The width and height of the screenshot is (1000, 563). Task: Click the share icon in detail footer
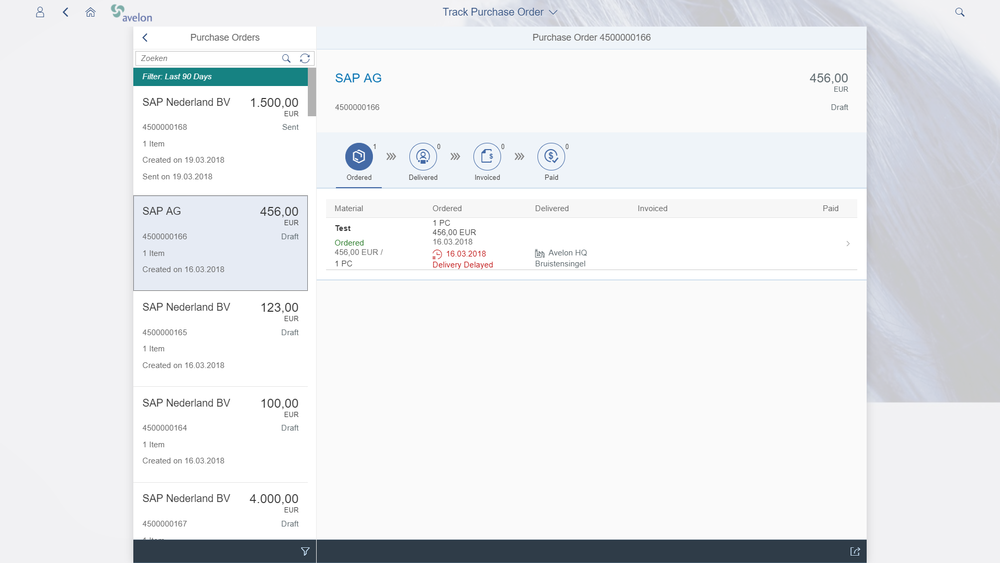855,552
